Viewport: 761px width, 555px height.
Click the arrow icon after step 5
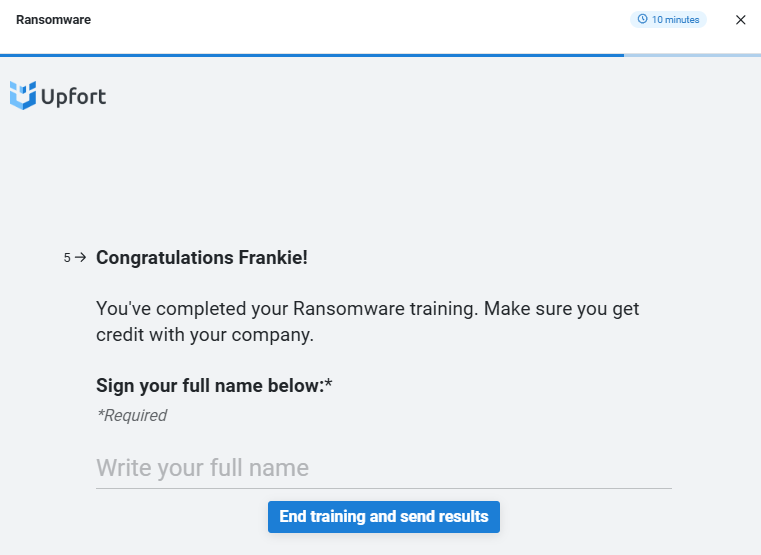tap(81, 257)
